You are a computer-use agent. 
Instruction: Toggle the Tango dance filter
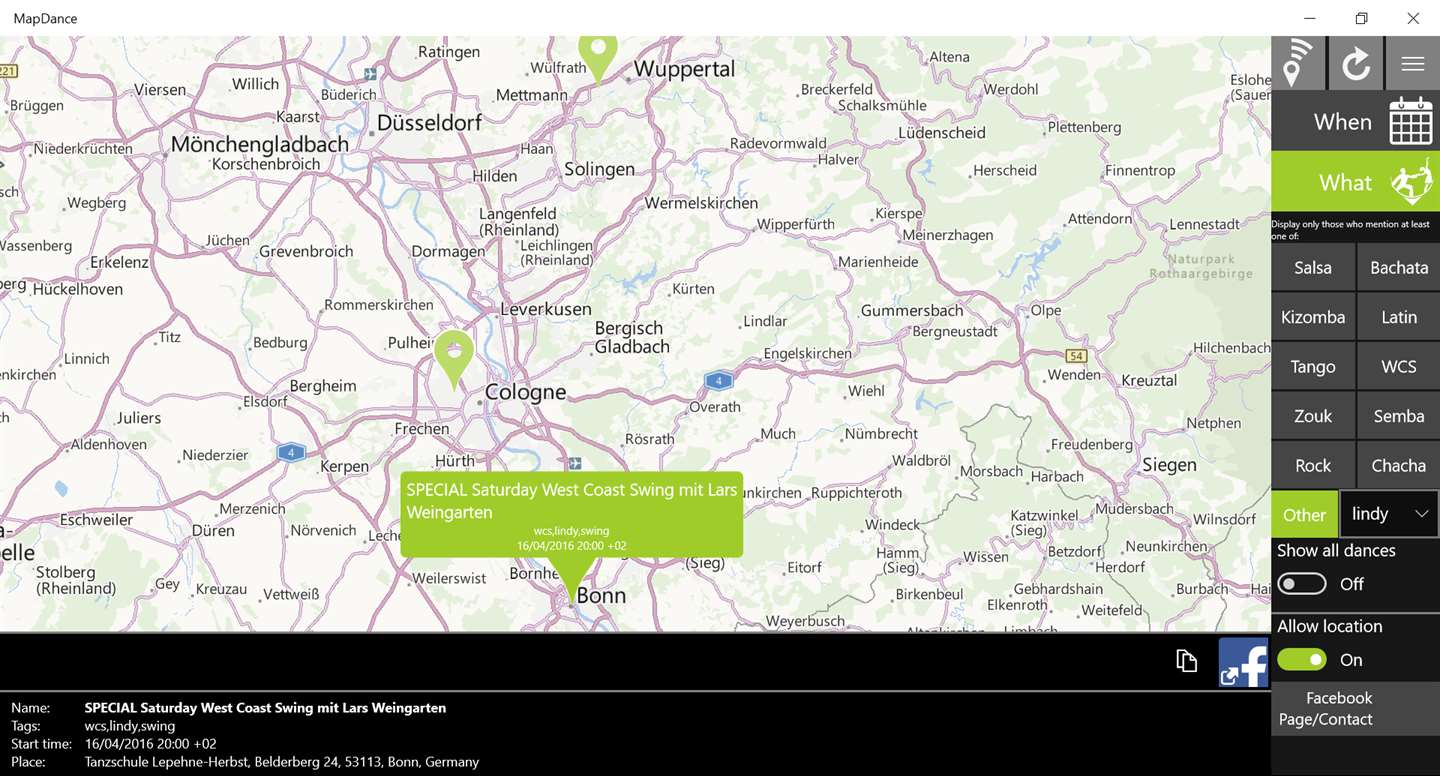[x=1313, y=366]
